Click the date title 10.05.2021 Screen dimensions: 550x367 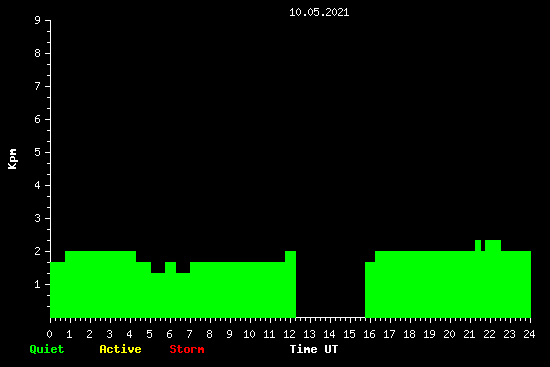coord(319,12)
